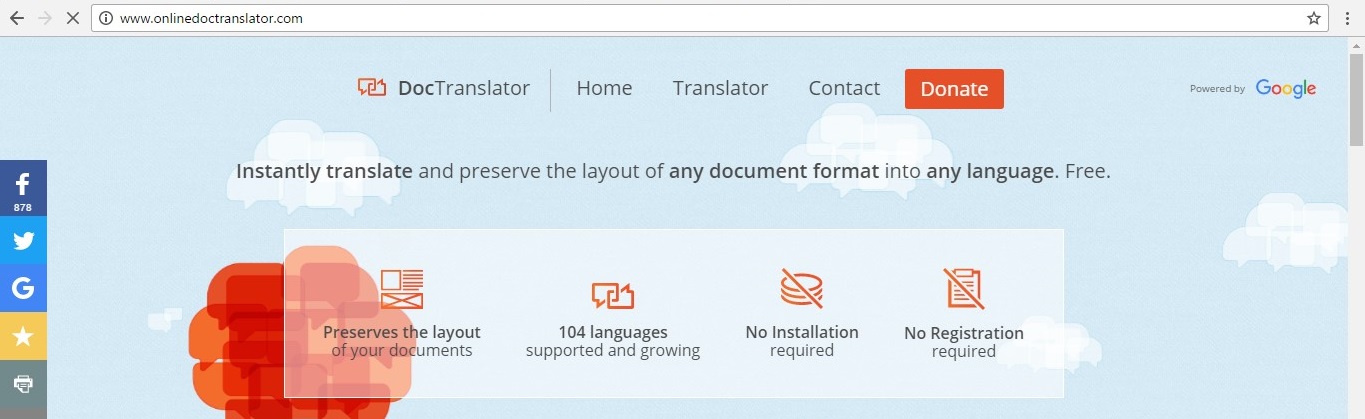
Task: Click the page vertical scrollbar thumb
Action: coord(1356,100)
